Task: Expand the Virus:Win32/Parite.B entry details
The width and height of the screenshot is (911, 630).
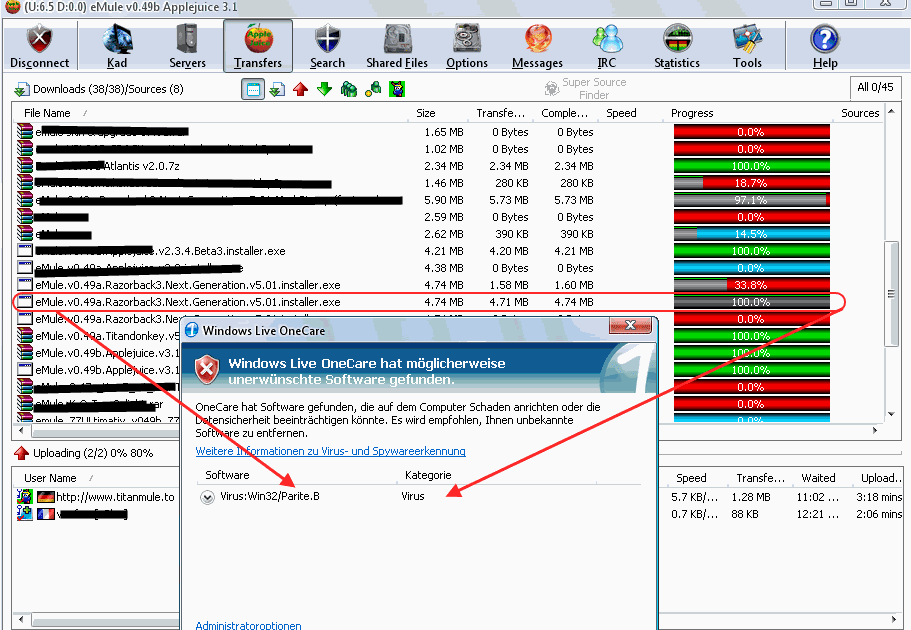Action: (x=207, y=497)
